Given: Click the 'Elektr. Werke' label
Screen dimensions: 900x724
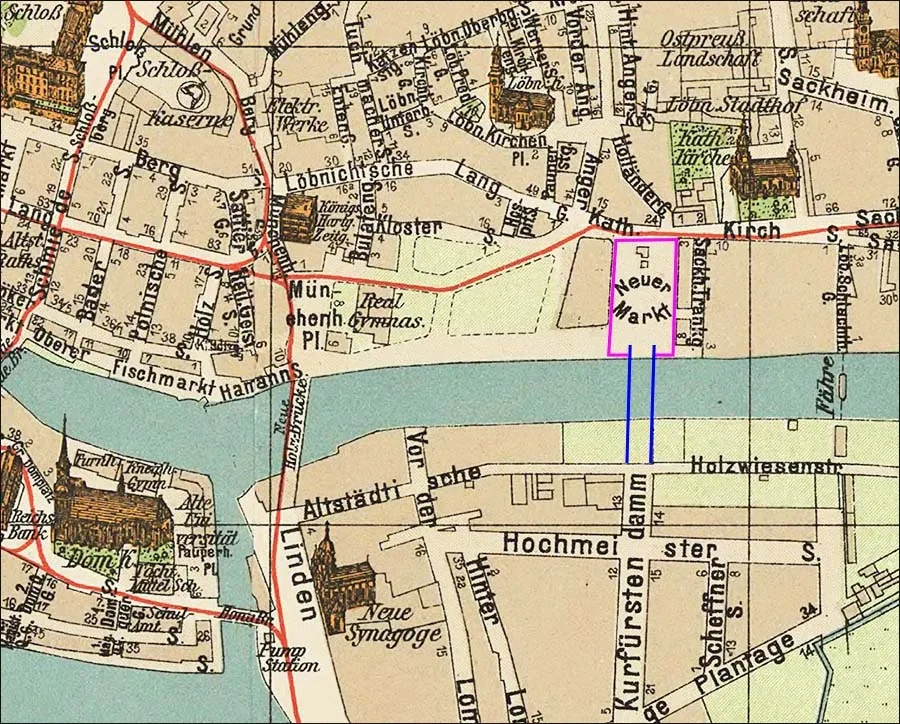Looking at the screenshot, I should (x=298, y=115).
